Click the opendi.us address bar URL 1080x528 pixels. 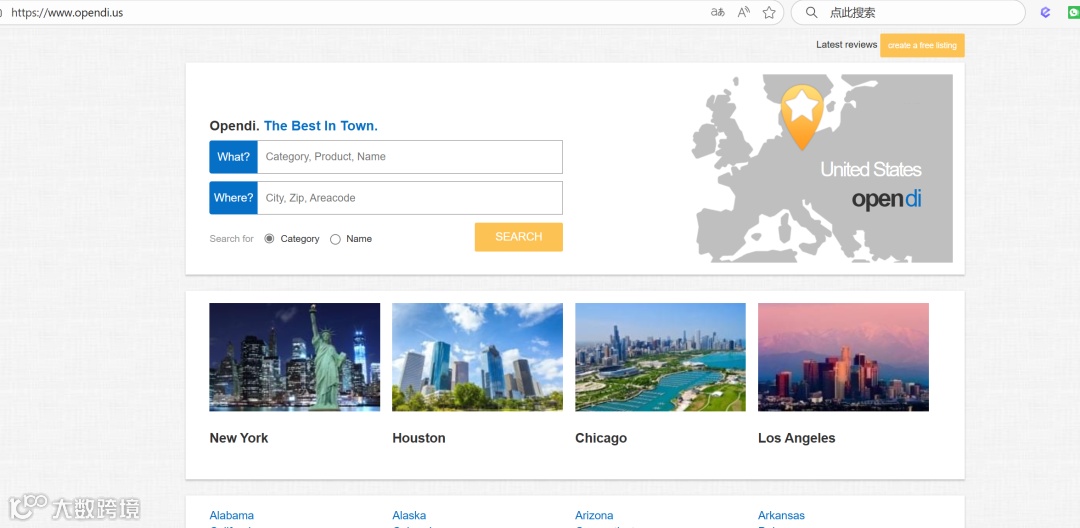(x=68, y=12)
